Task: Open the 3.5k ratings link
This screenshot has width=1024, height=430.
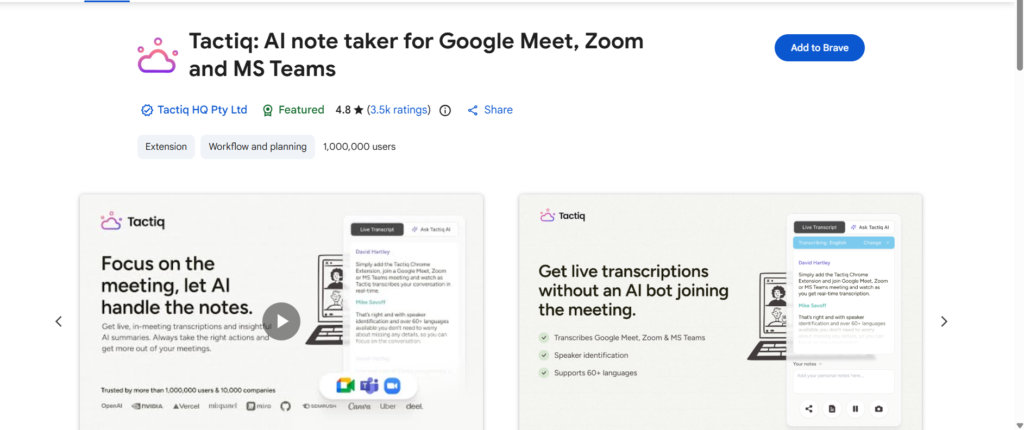Action: [x=399, y=110]
